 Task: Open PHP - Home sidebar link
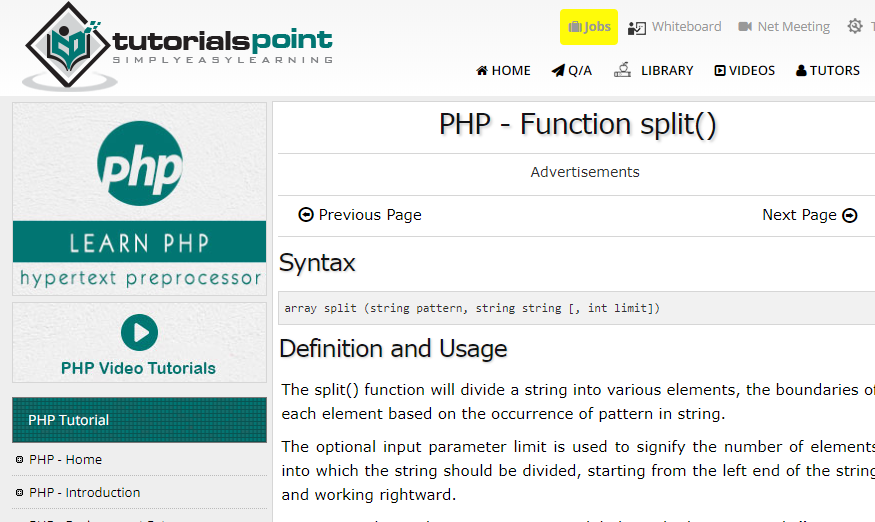65,459
